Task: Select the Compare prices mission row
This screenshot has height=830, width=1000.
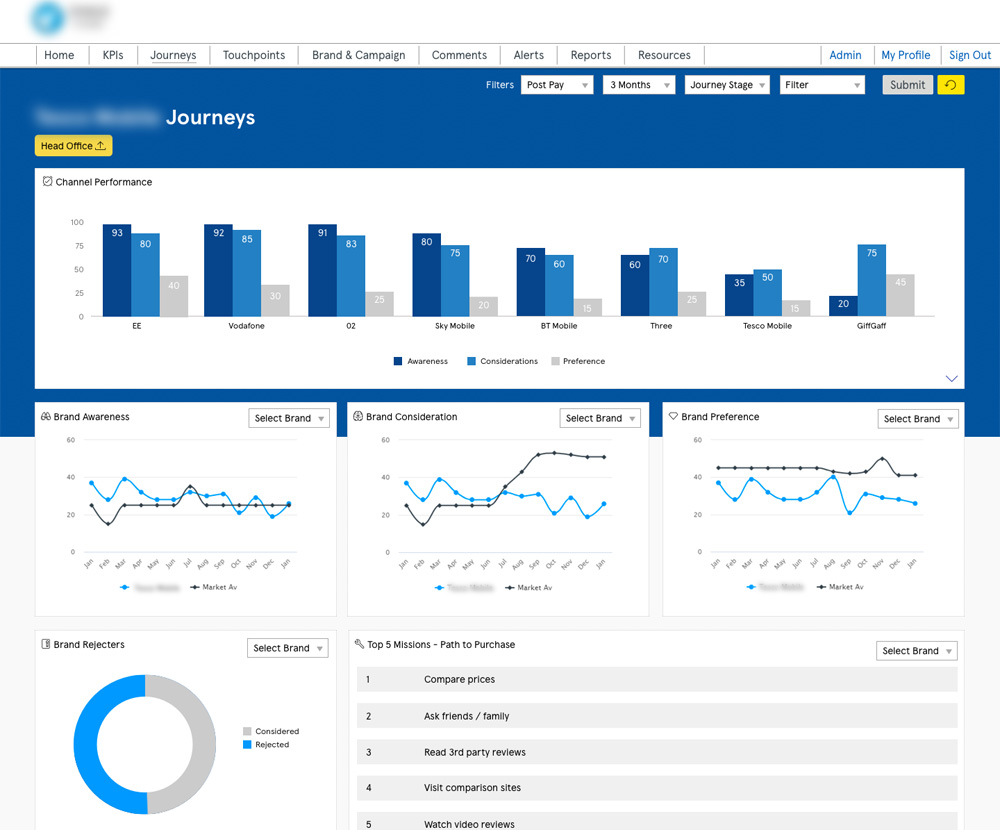Action: tap(657, 679)
